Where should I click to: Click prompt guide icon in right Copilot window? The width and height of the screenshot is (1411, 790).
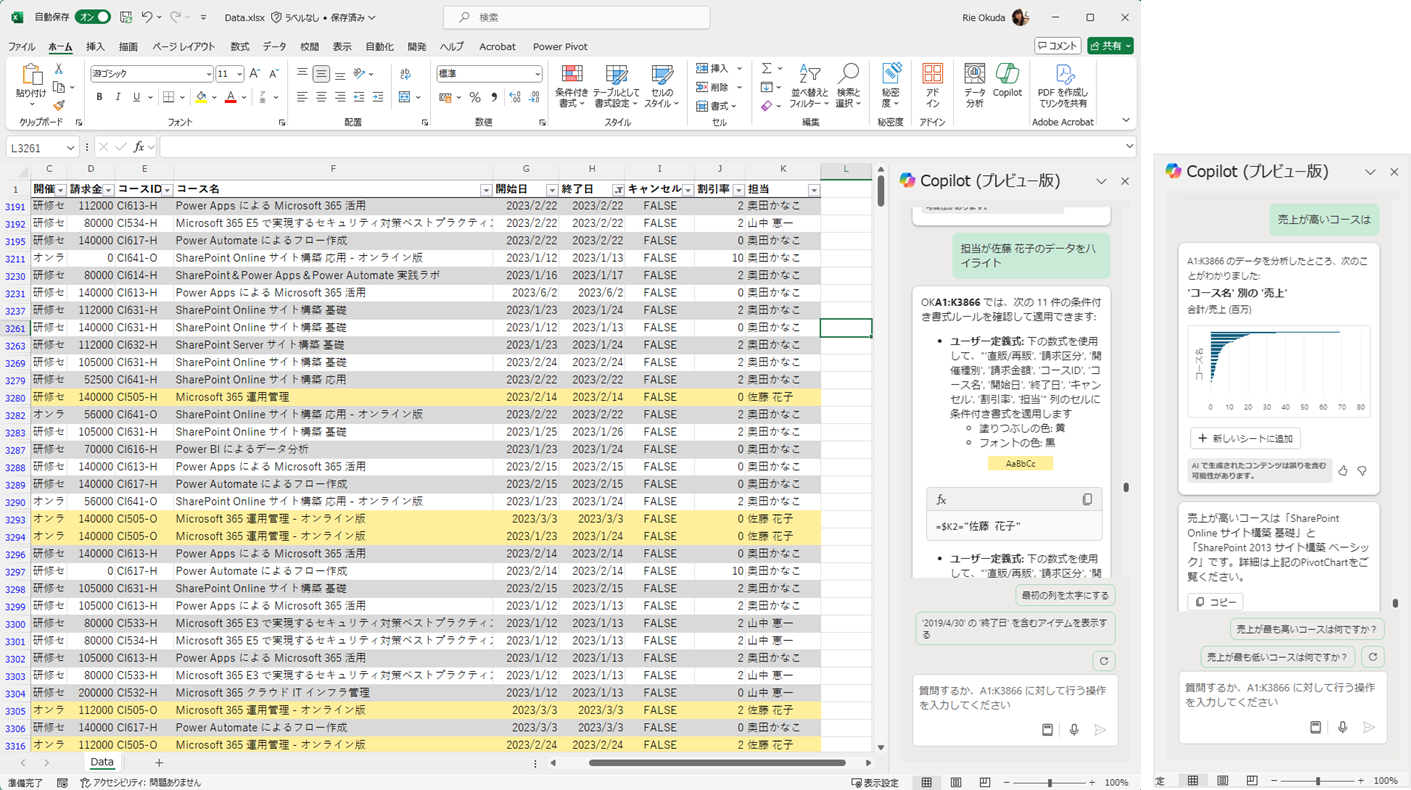(1315, 727)
